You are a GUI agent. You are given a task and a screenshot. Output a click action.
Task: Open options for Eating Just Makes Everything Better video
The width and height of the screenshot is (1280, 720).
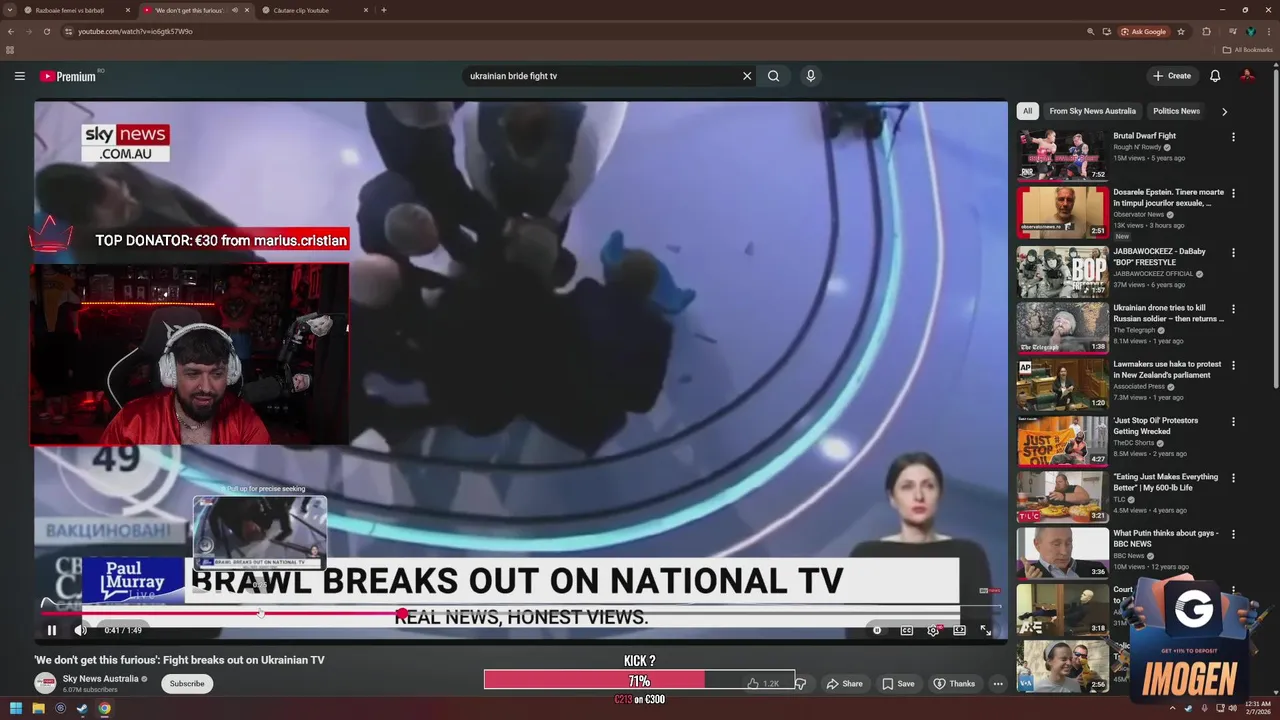[x=1233, y=478]
